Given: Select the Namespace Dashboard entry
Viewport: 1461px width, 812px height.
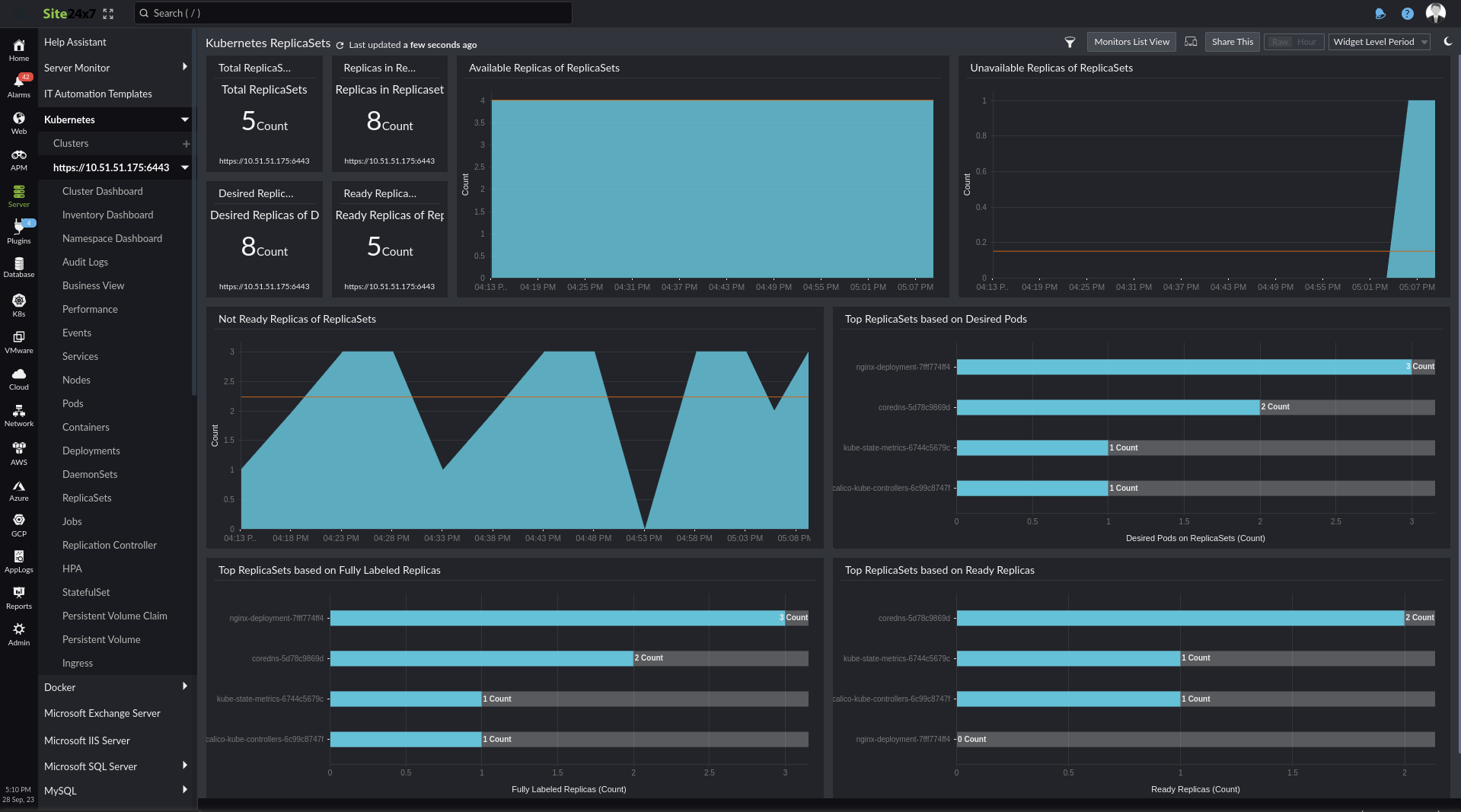Looking at the screenshot, I should tap(112, 238).
